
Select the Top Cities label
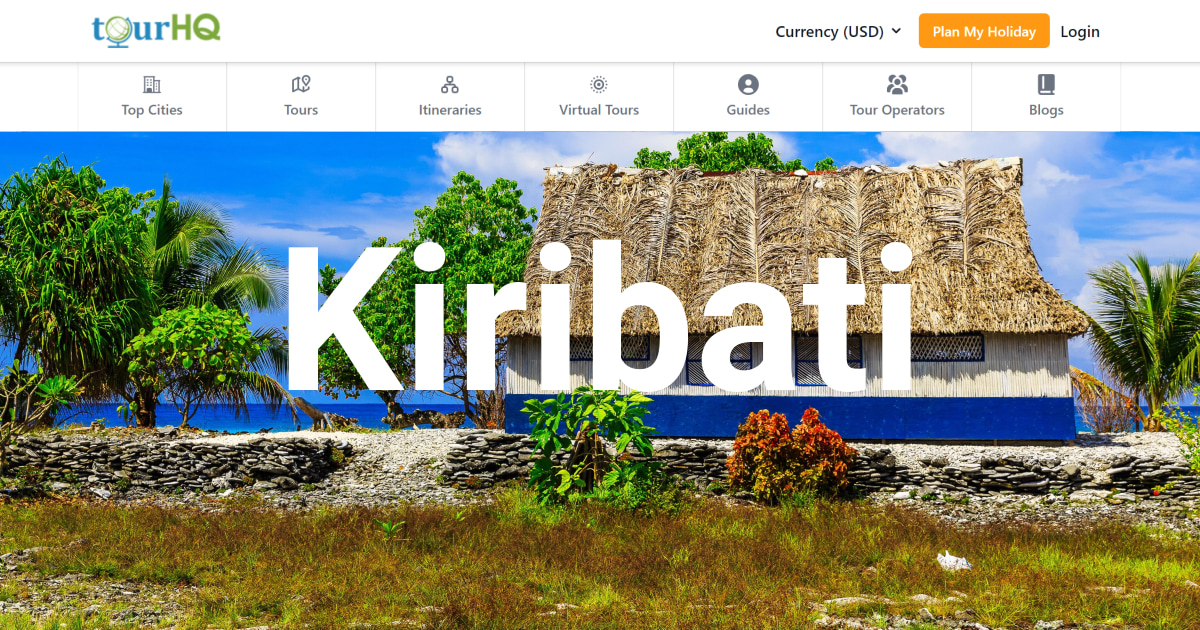tap(151, 110)
